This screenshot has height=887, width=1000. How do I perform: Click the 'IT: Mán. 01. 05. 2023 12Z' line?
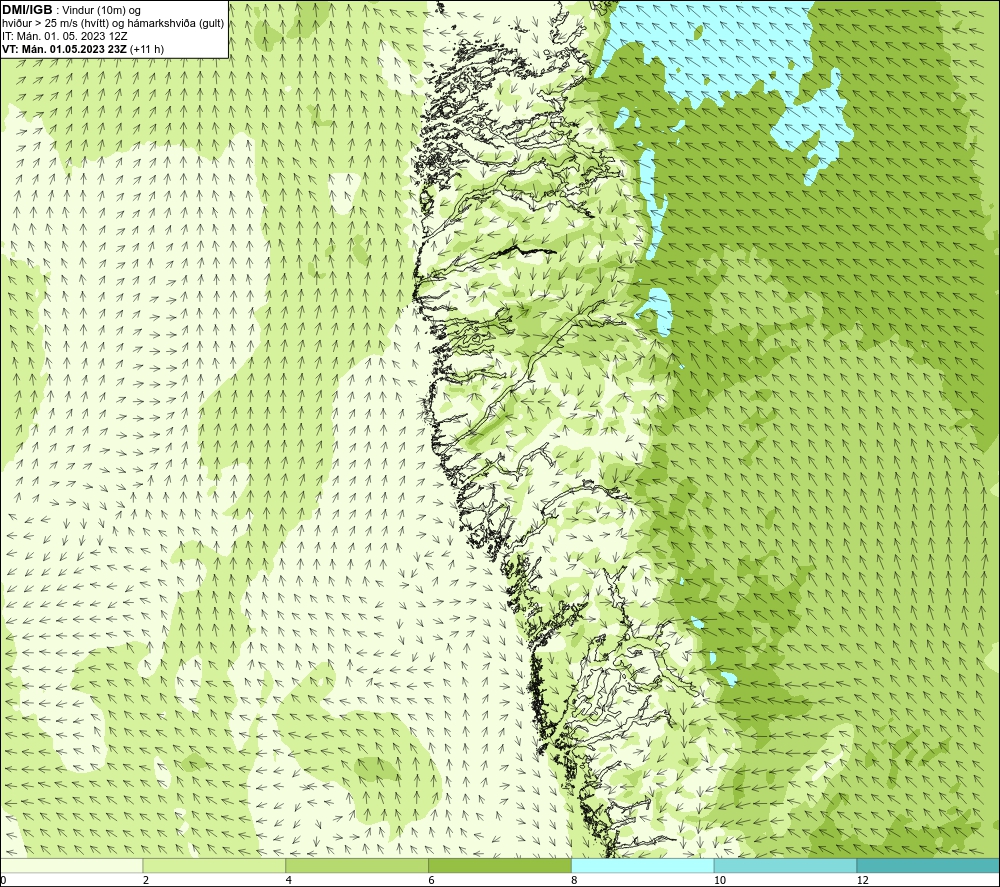point(65,36)
